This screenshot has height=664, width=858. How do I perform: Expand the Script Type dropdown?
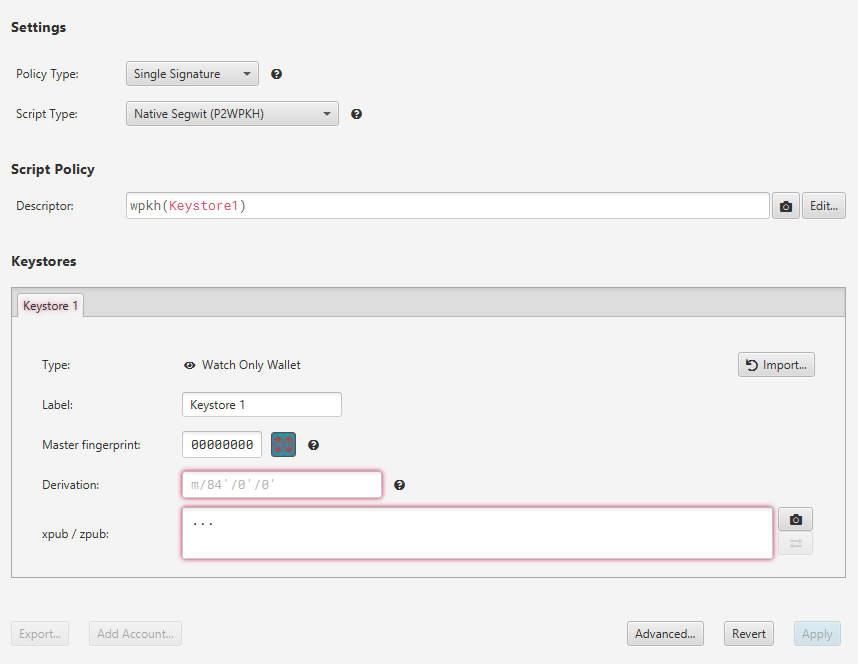click(232, 114)
